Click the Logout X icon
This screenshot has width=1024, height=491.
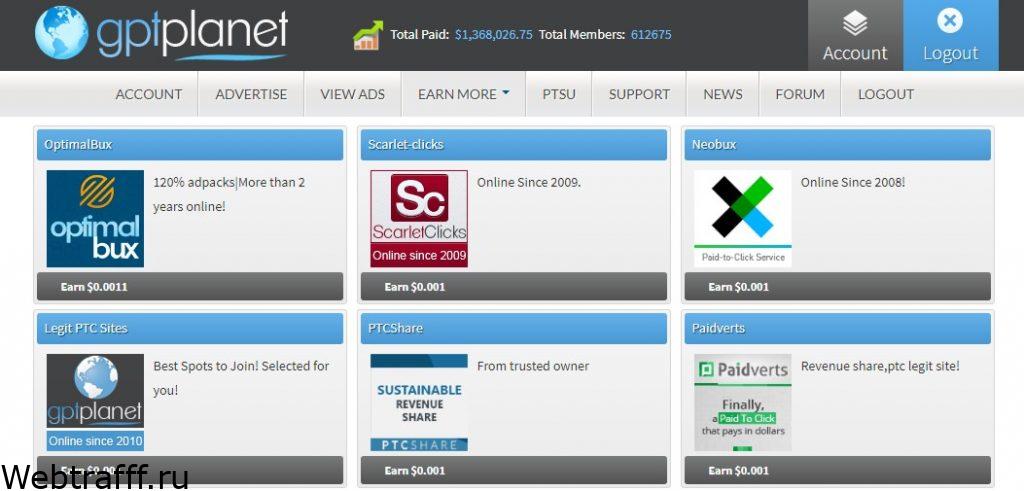[x=950, y=21]
